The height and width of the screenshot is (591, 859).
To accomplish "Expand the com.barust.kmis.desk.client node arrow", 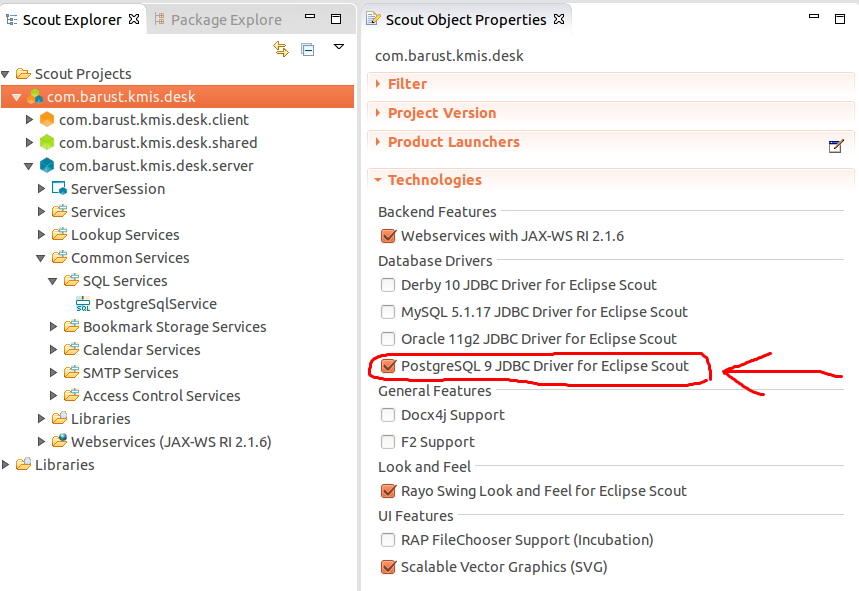I will (30, 119).
